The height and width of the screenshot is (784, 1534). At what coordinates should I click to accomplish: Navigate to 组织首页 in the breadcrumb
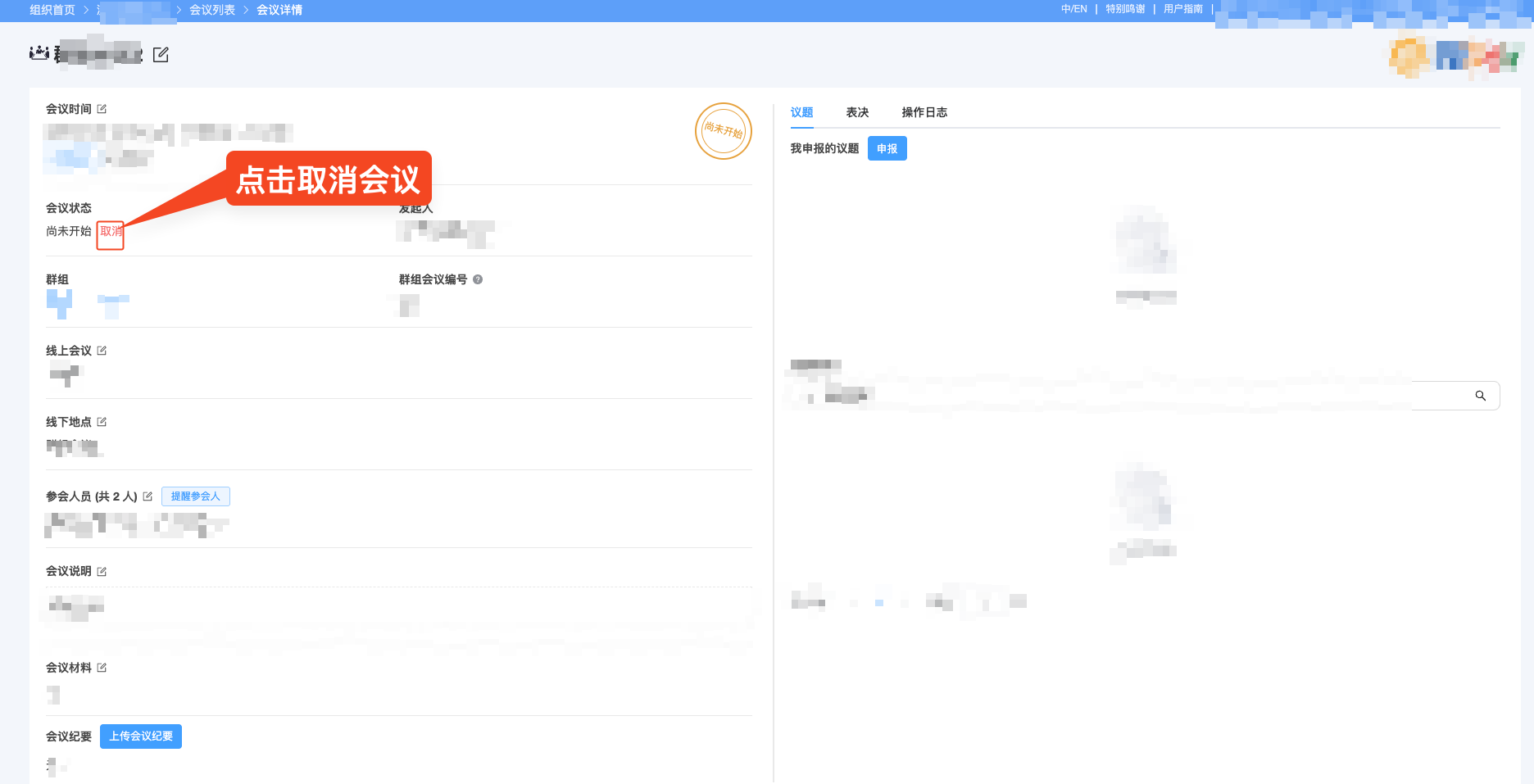[x=51, y=10]
